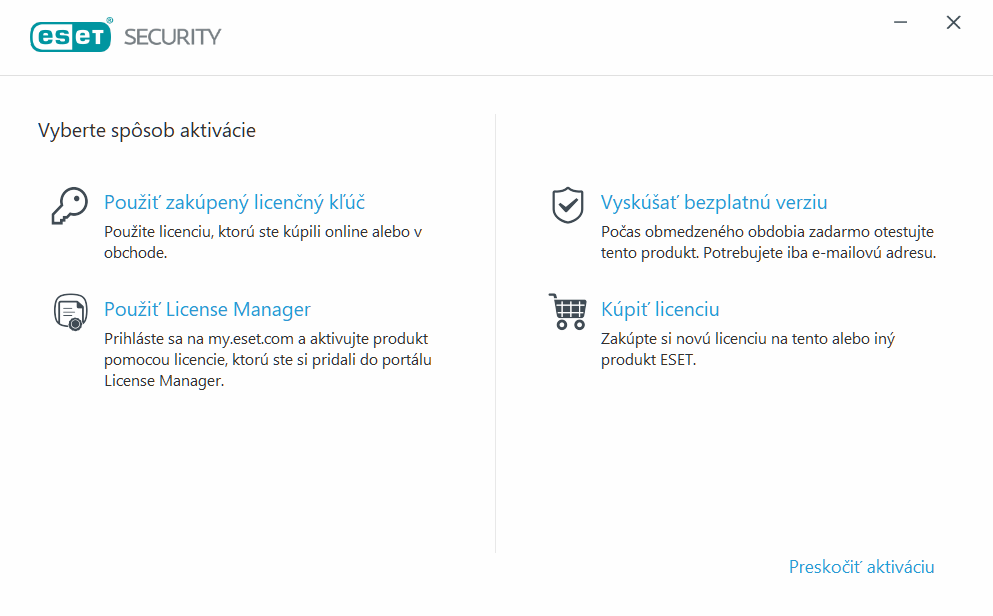Image resolution: width=993 pixels, height=616 pixels.
Task: Open 'Použiť zakúpený licenčný kľúč' option
Action: [234, 203]
